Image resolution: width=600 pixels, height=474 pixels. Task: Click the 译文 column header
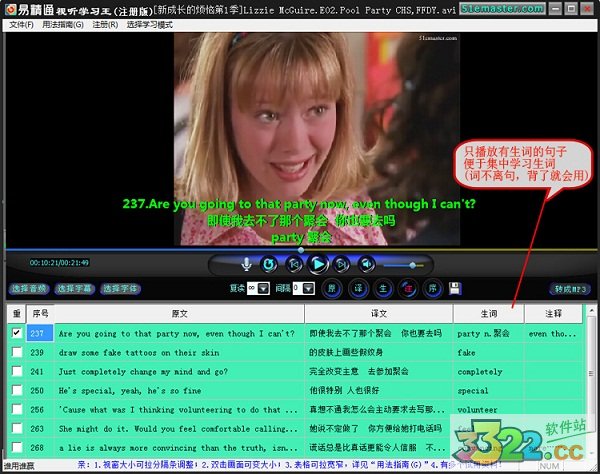click(379, 314)
